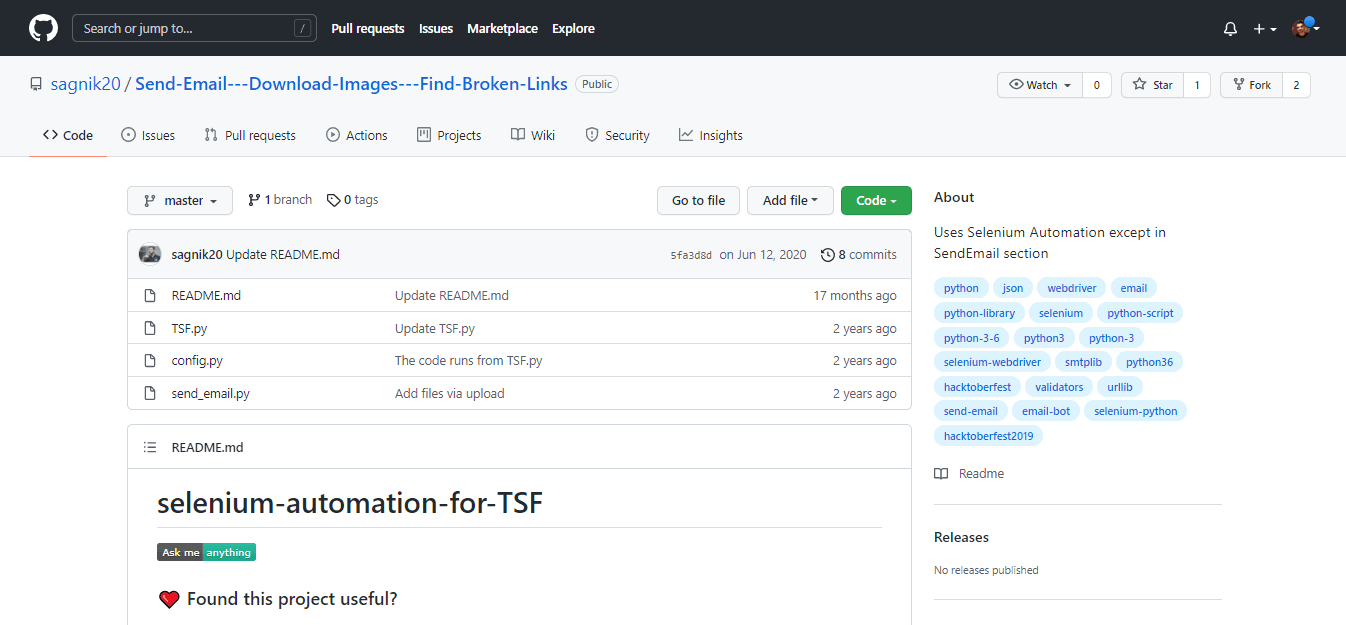Open the Insights tab
This screenshot has height=625, width=1346.
tap(710, 135)
